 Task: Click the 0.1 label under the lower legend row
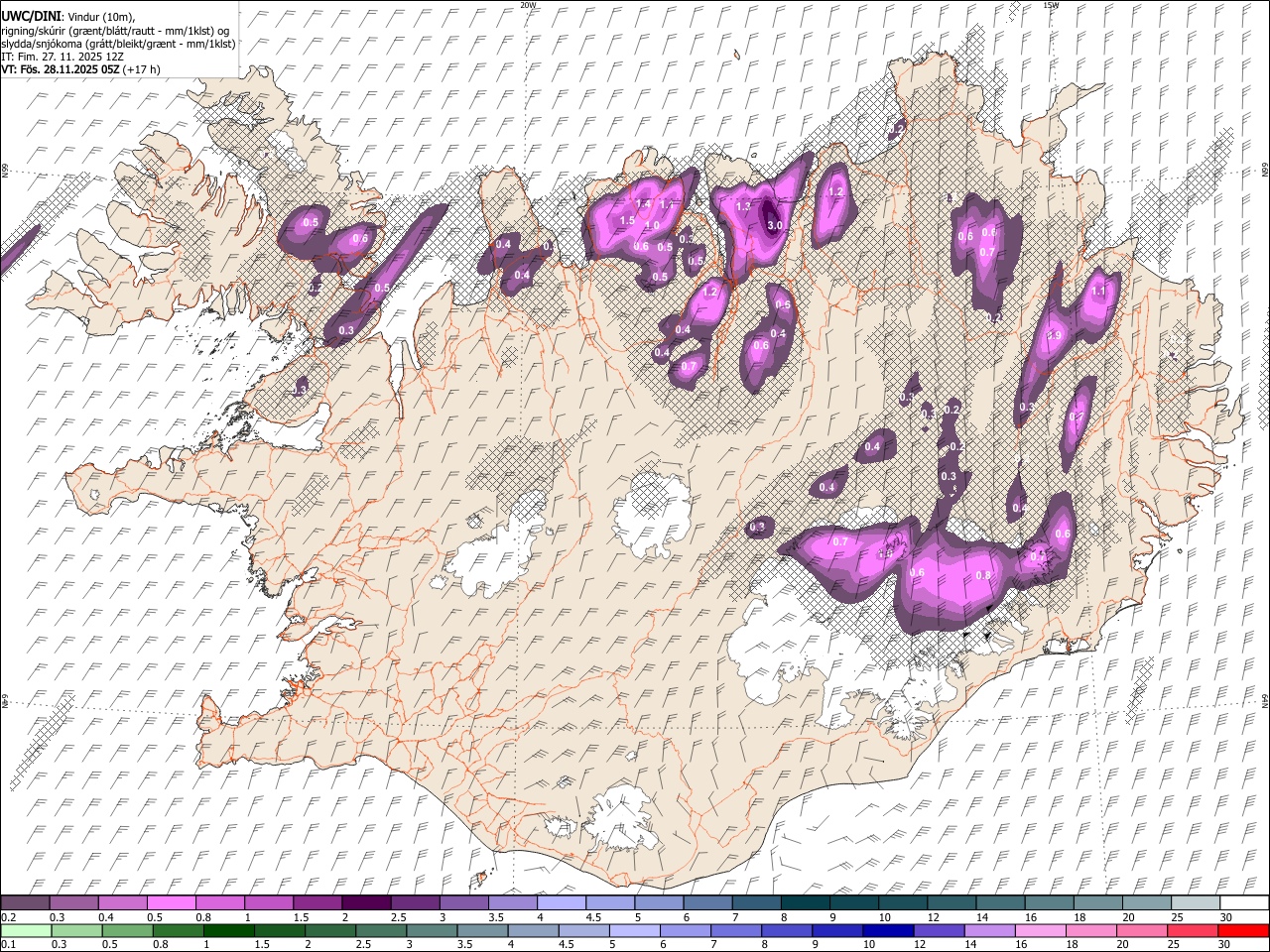[x=6, y=945]
